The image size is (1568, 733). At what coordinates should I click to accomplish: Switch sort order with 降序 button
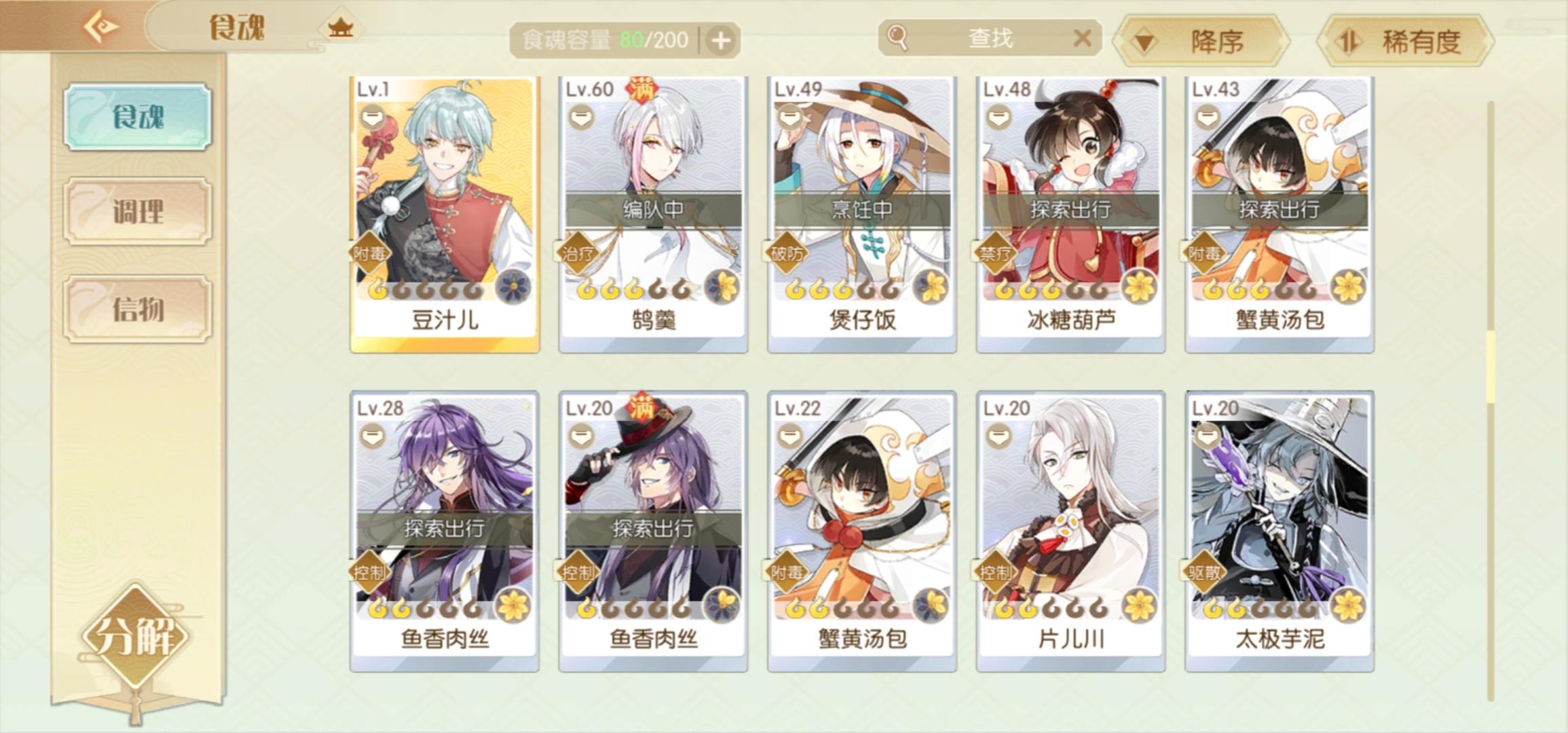click(1201, 41)
